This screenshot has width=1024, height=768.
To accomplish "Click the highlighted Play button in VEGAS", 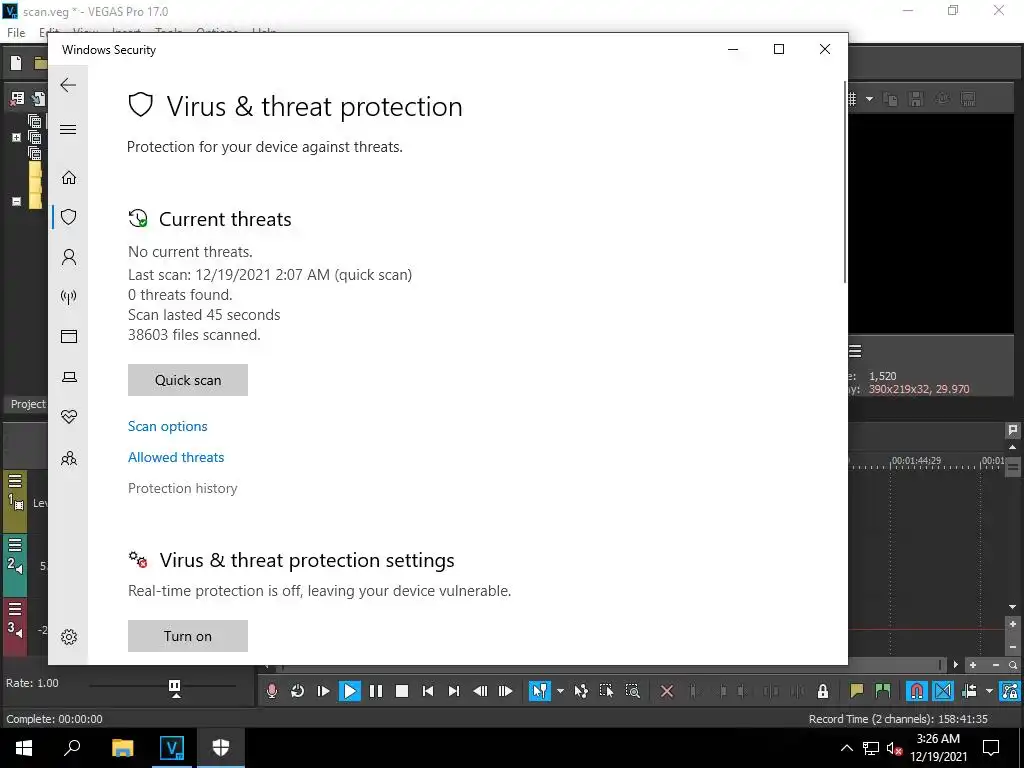I will (x=349, y=691).
